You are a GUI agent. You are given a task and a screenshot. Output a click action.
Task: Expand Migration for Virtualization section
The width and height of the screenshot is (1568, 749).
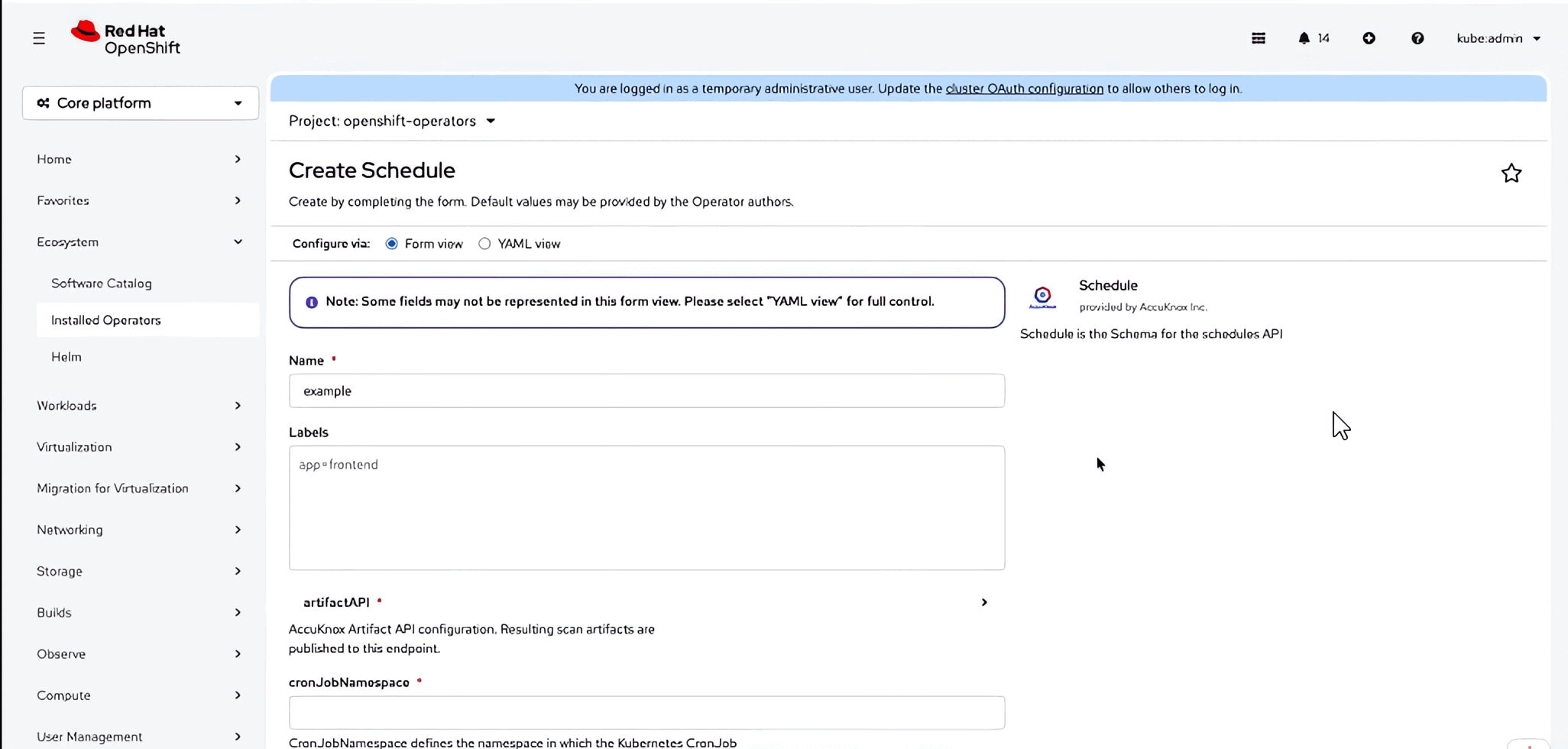tap(139, 488)
